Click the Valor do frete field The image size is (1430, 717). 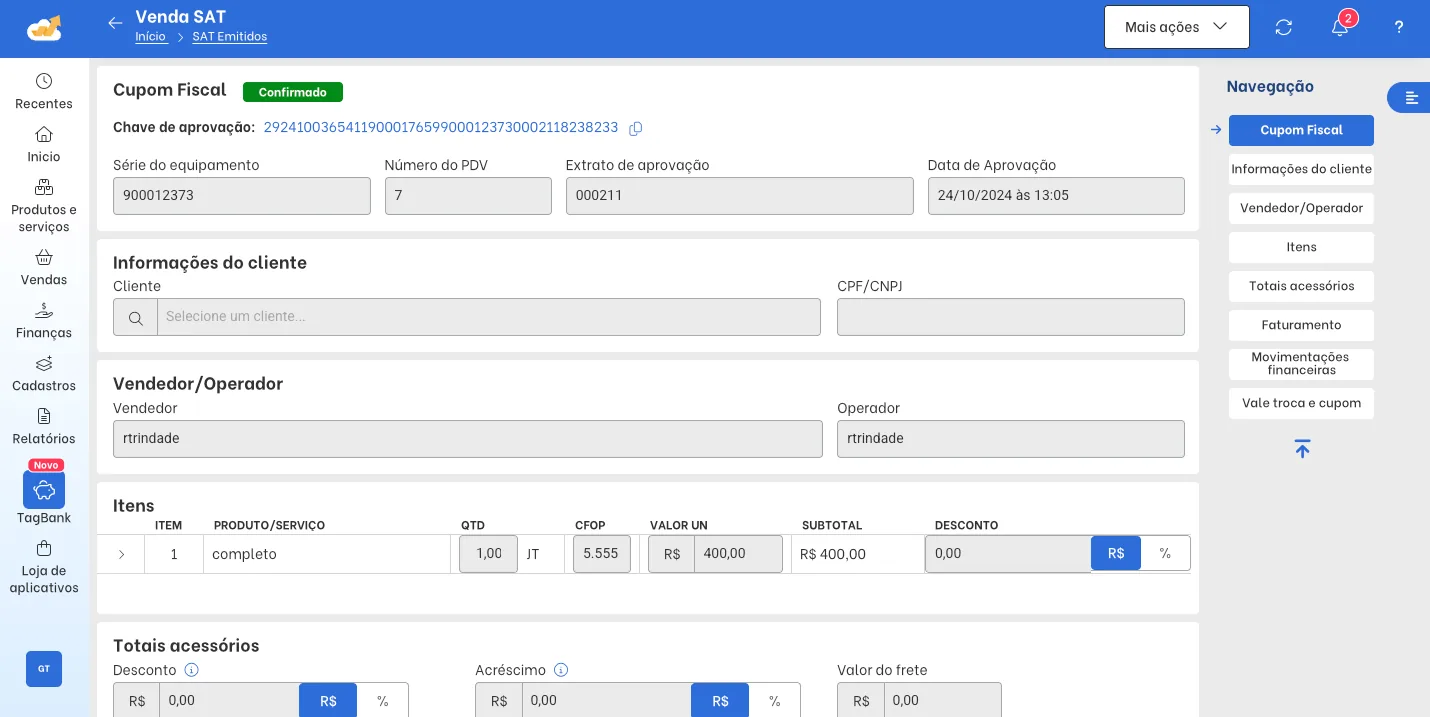tap(943, 701)
